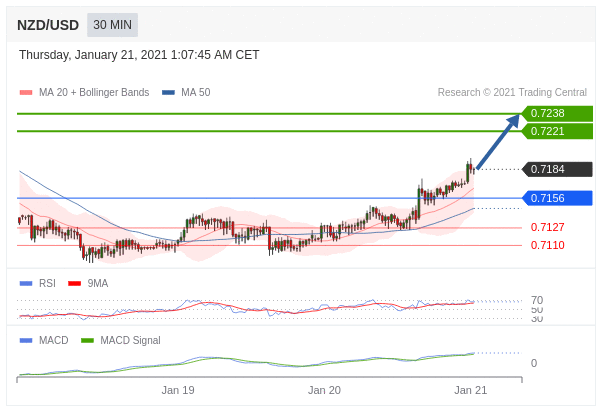Toggle MA 20 + Bollinger Bands legend
Screen dimensions: 597x410
[x=85, y=93]
